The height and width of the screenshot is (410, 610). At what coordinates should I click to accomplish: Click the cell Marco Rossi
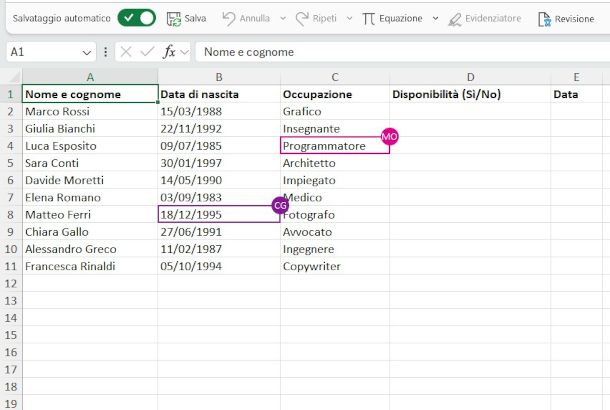point(90,111)
